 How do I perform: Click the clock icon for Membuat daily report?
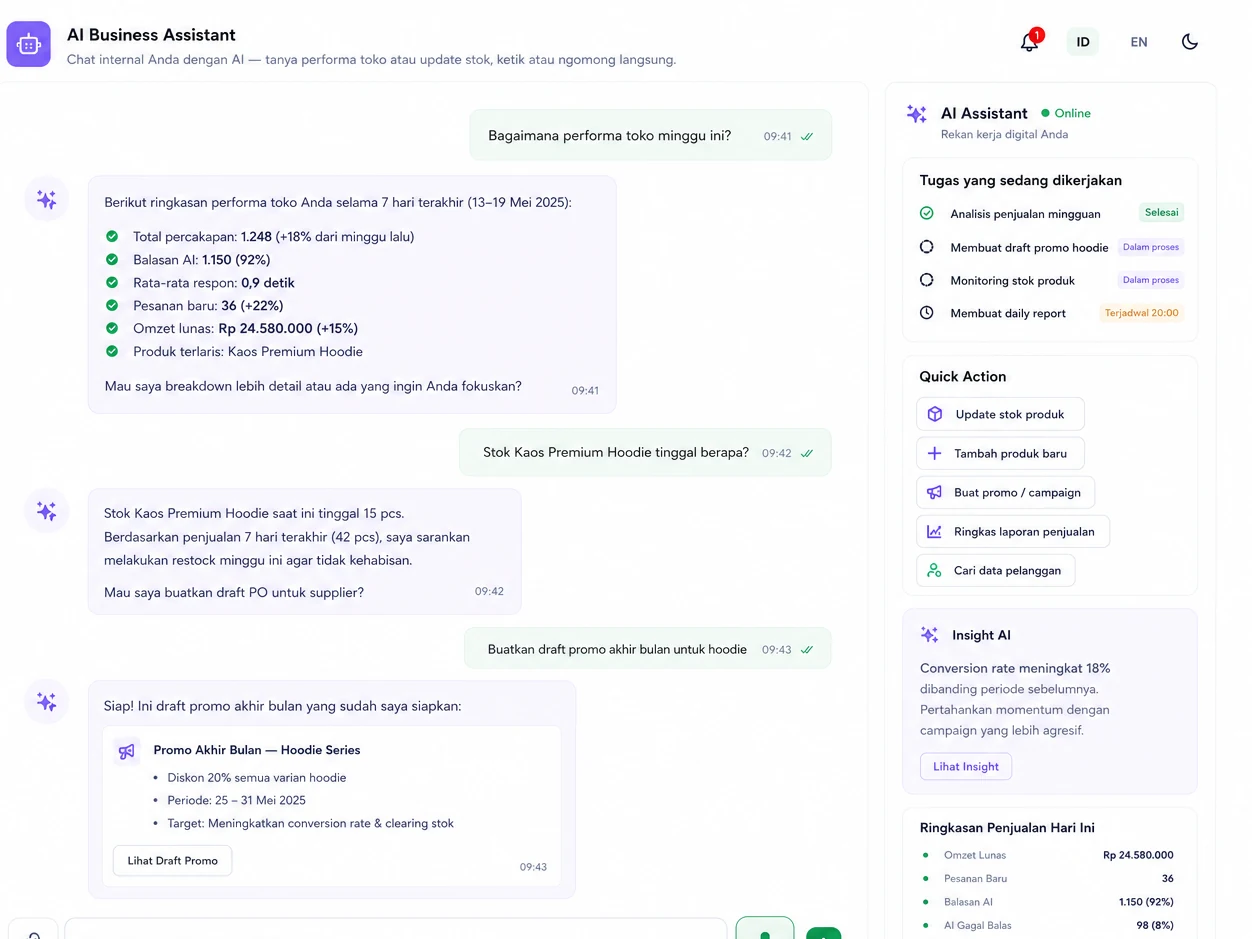(926, 313)
